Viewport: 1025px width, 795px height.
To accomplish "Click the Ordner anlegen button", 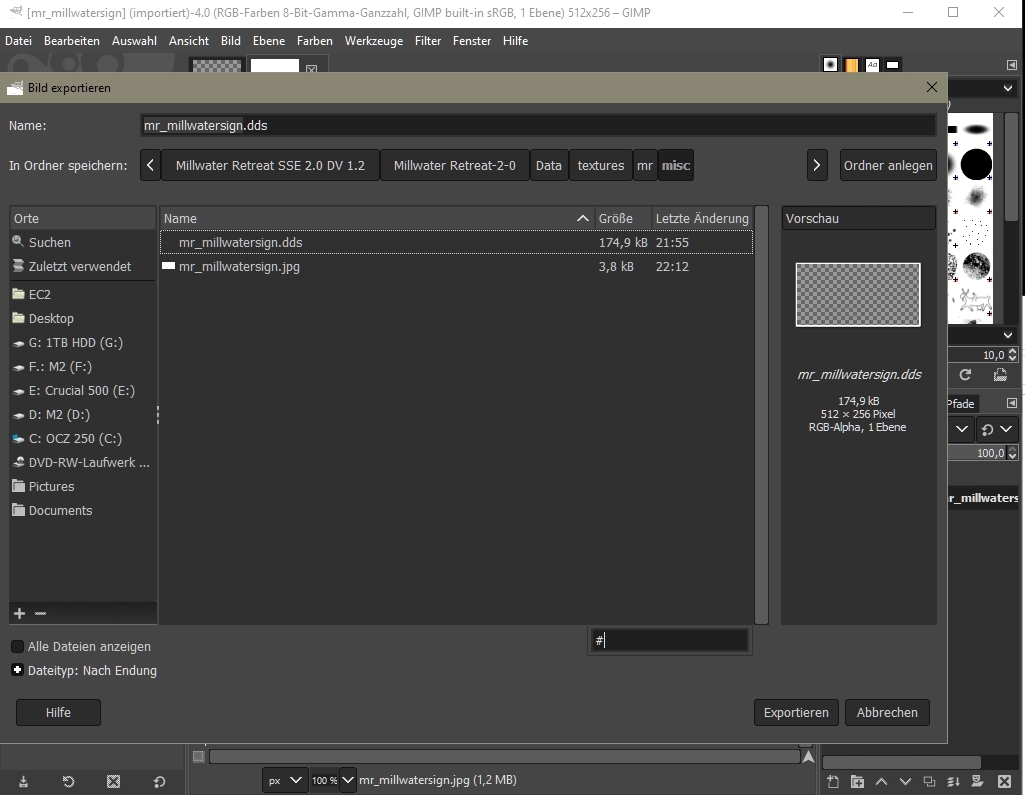I will point(888,165).
